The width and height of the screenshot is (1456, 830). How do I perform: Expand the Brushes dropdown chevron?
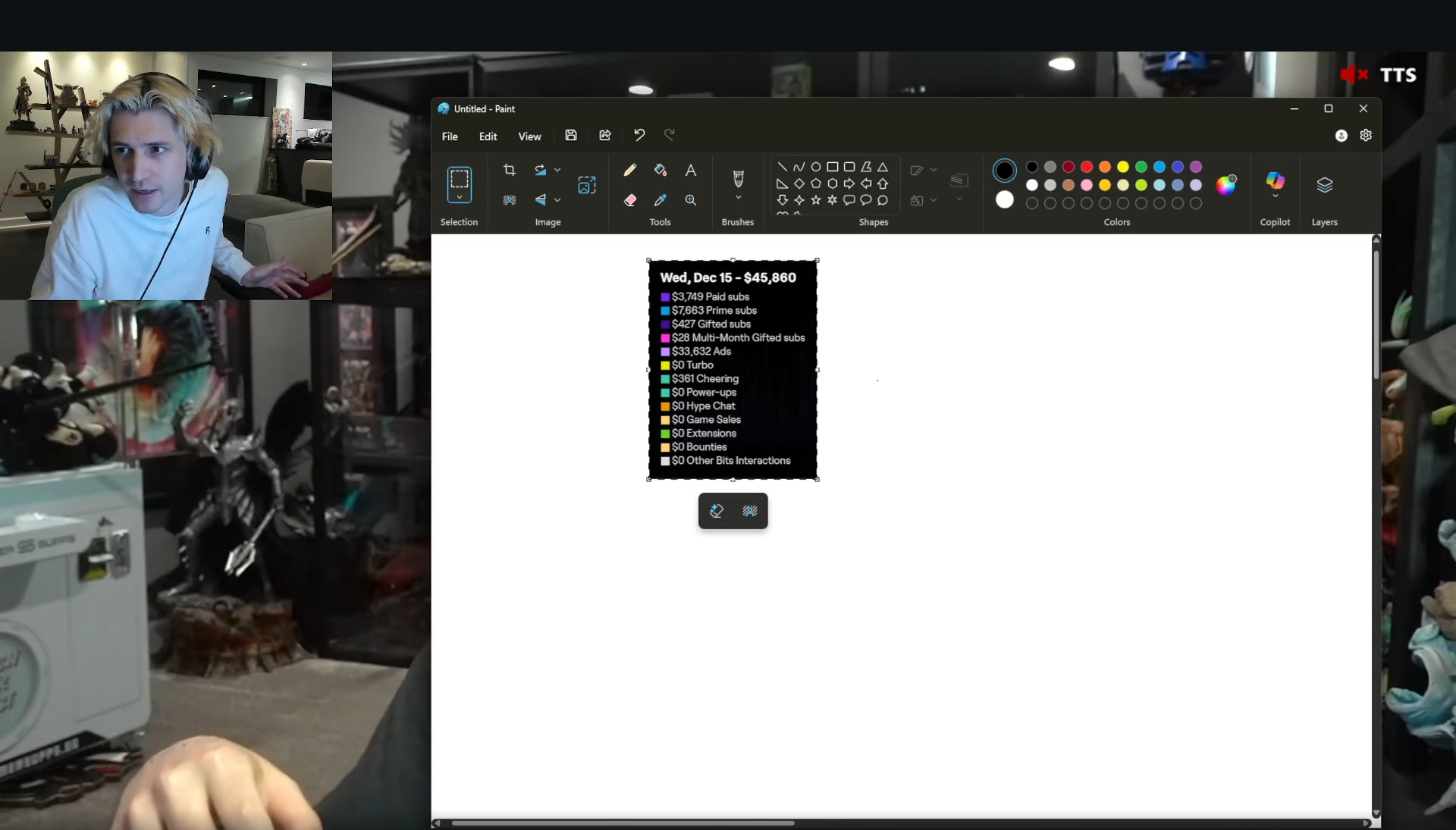click(738, 198)
